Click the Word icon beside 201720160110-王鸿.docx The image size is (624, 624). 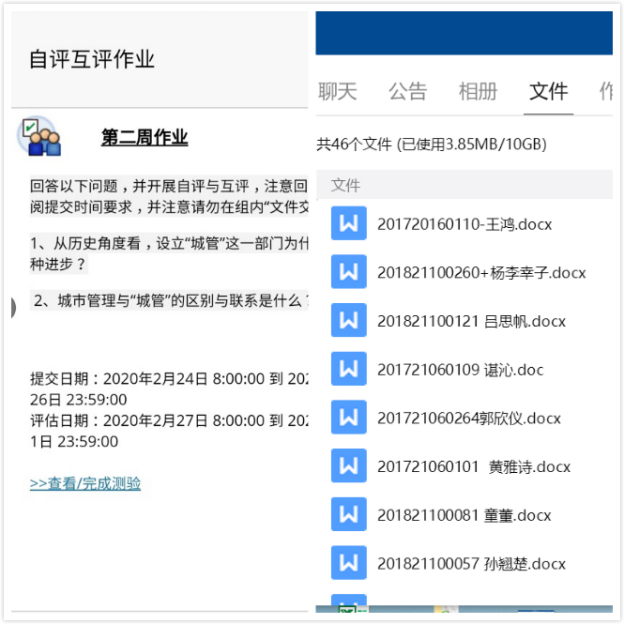coord(348,223)
